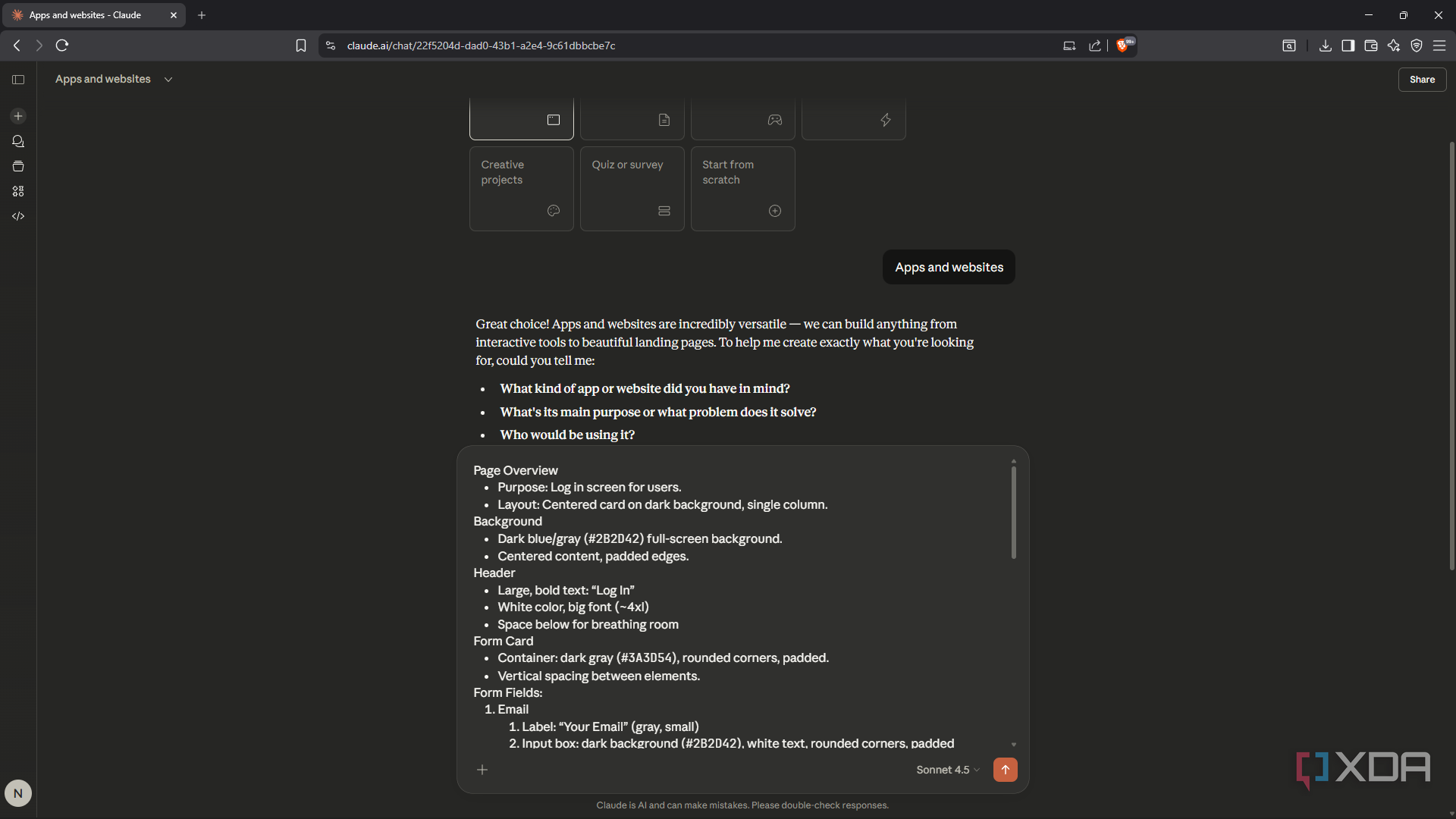
Task: Select the Start from scratch card
Action: (x=743, y=189)
